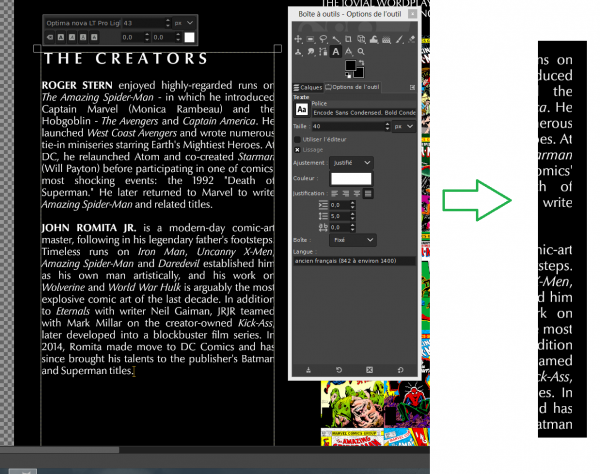Swap foreground and background colors arrow
The image size is (600, 474).
361,62
